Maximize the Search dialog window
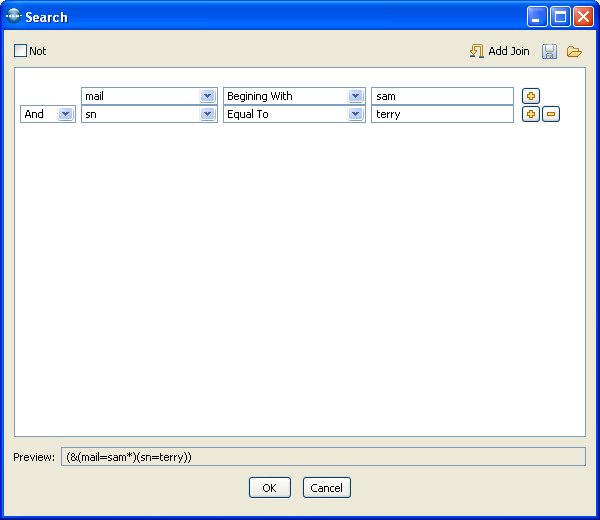Viewport: 600px width, 520px height. click(x=561, y=17)
